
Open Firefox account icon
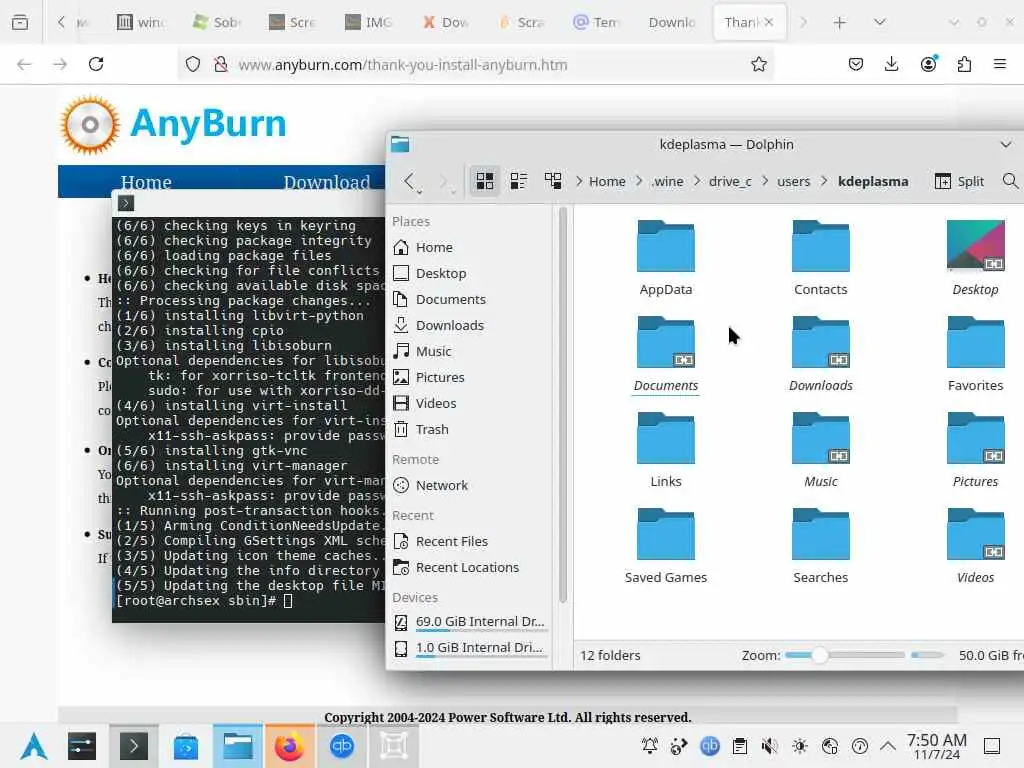click(x=928, y=64)
